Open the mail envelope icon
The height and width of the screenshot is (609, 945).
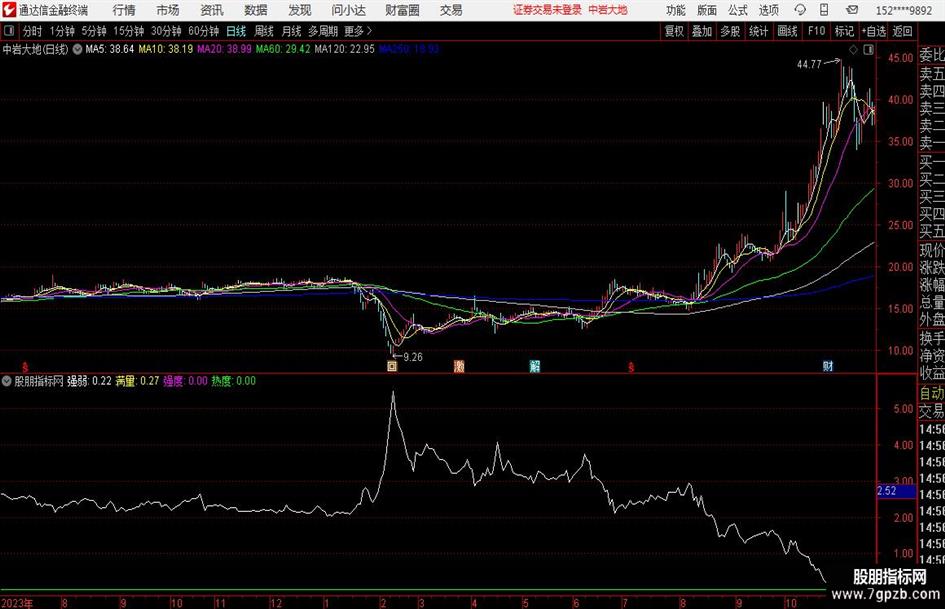852,10
